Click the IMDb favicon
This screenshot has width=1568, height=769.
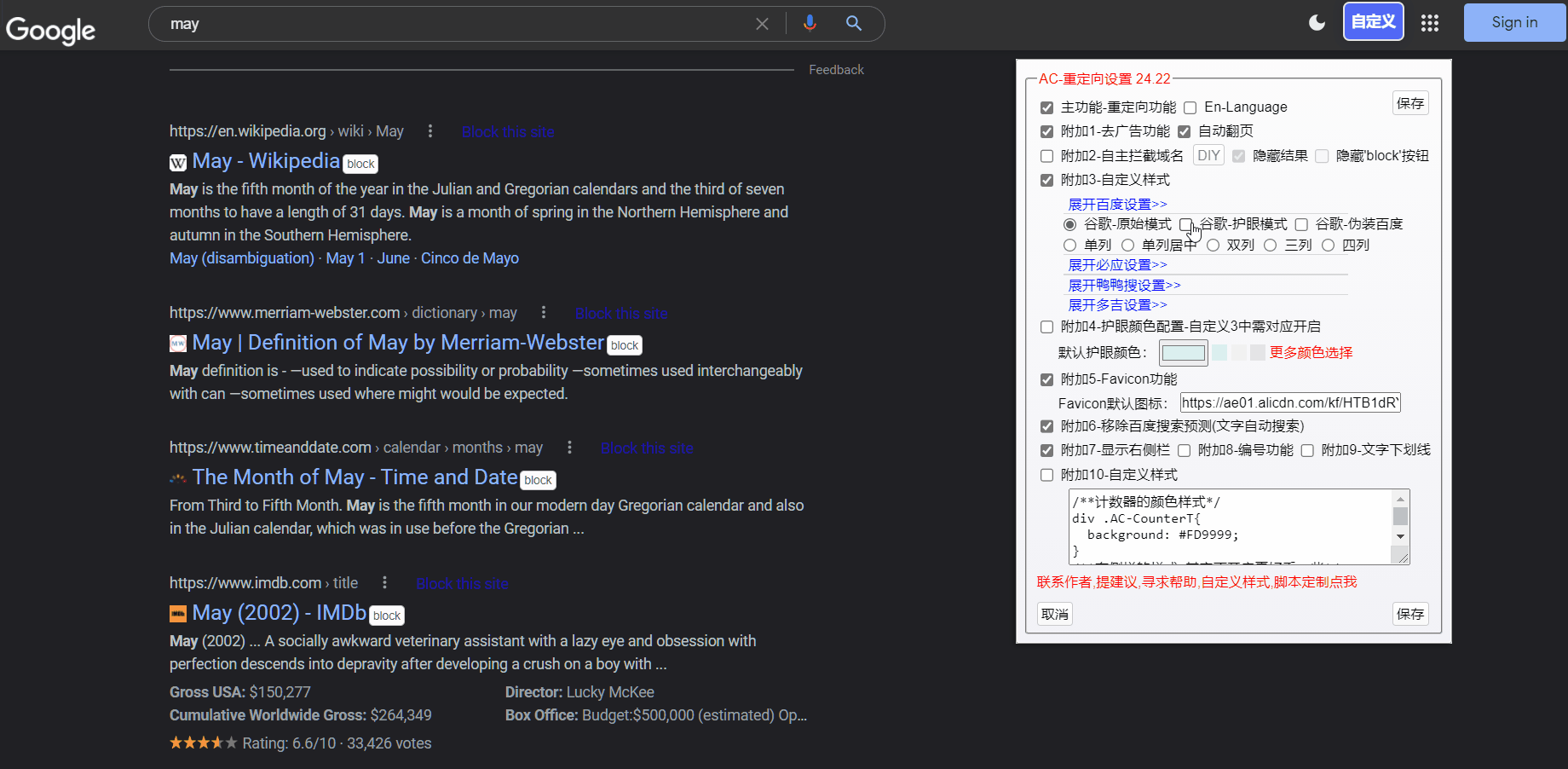[x=177, y=613]
